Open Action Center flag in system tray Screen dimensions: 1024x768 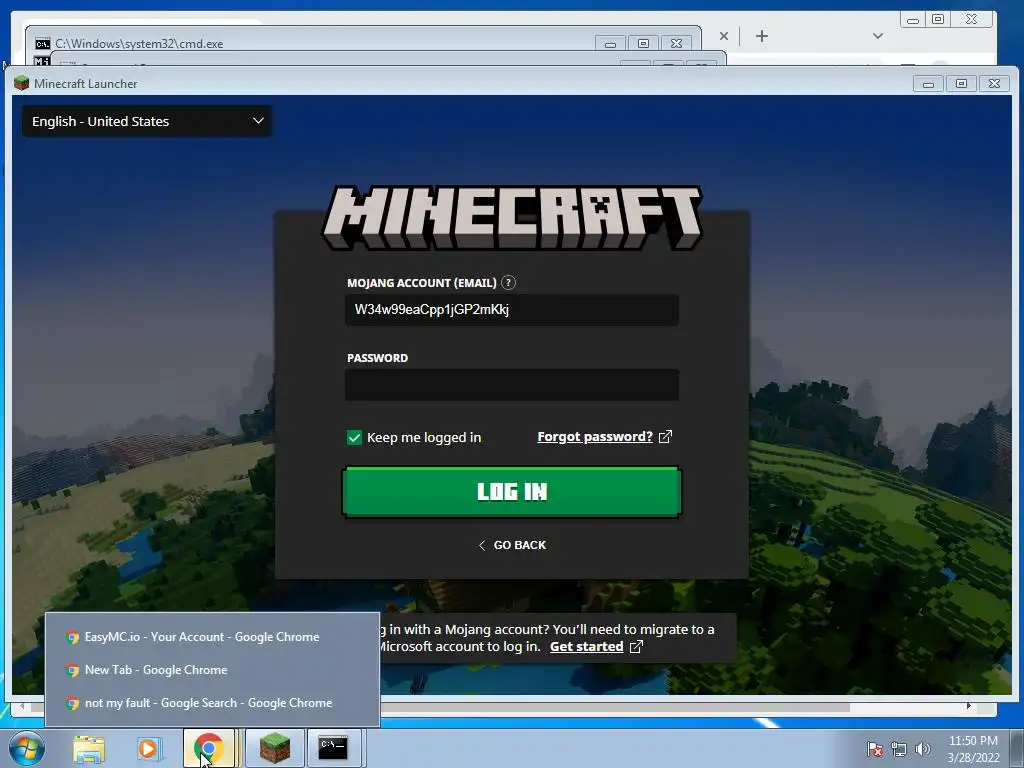coord(874,749)
